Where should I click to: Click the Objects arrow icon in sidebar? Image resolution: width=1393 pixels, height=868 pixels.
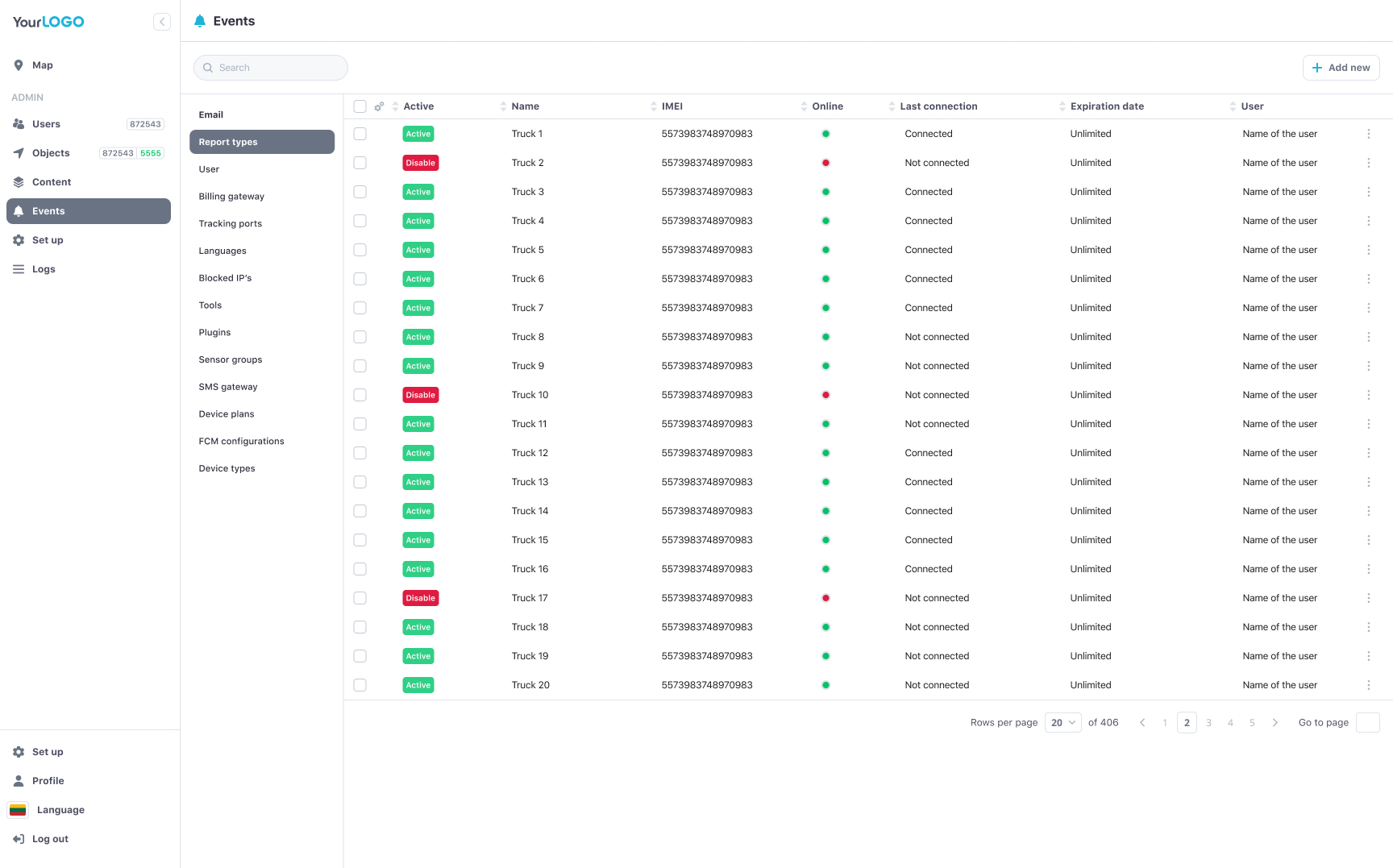pos(19,153)
